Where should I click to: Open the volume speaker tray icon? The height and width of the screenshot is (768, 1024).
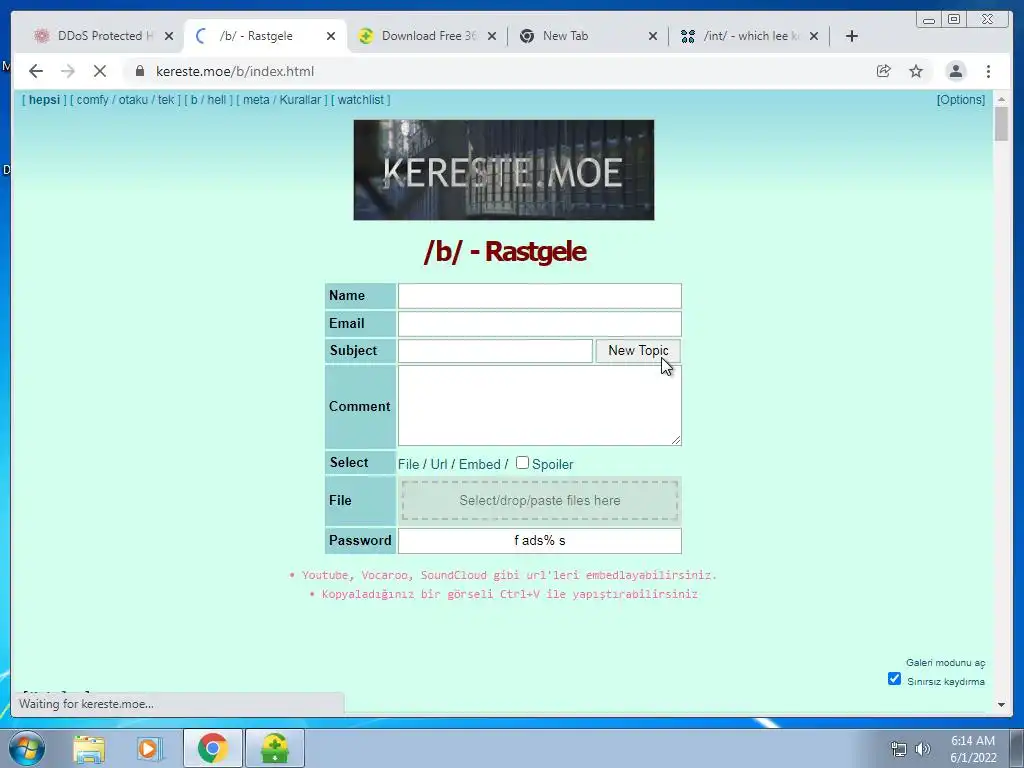coord(922,749)
